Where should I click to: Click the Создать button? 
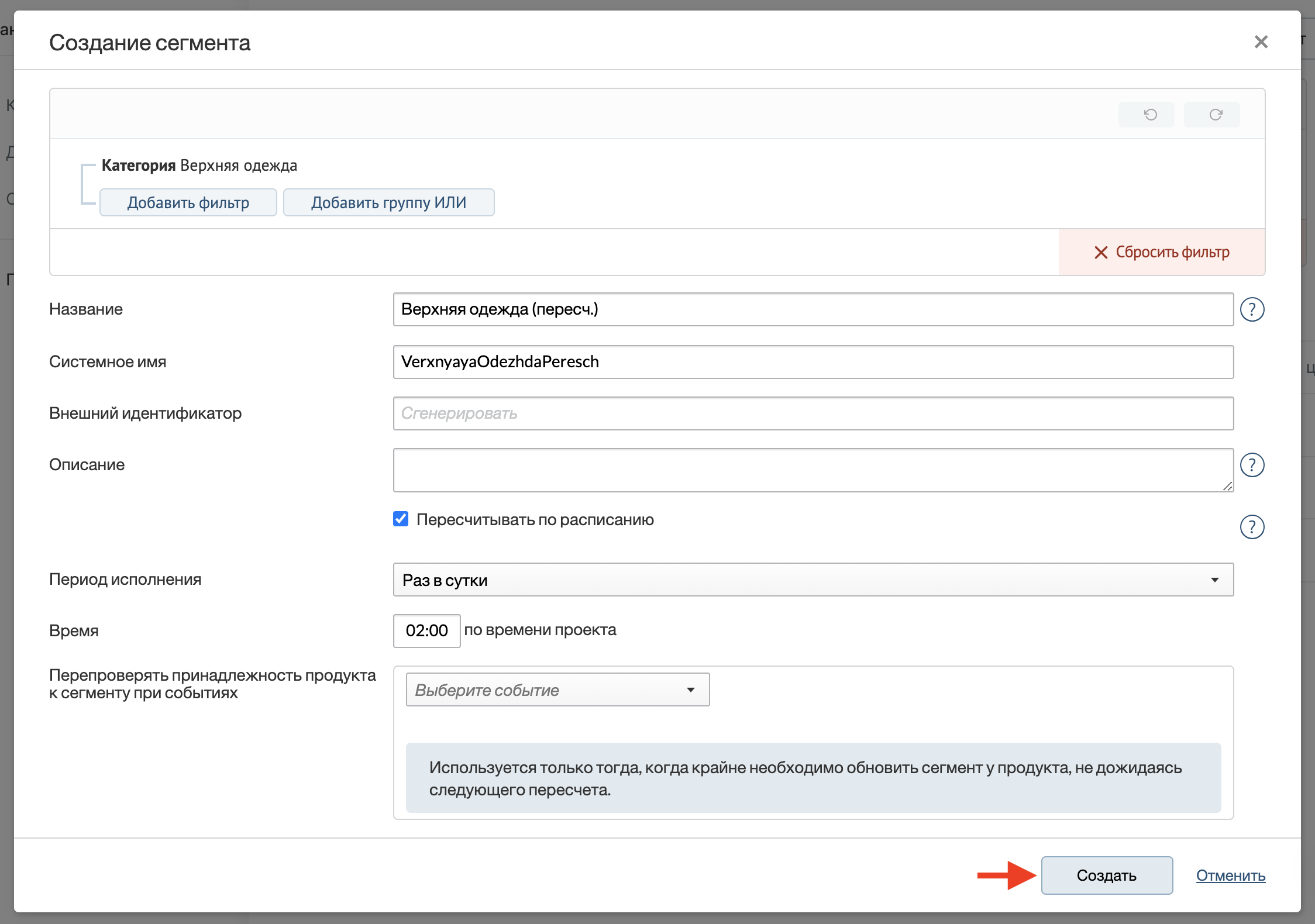click(1107, 875)
